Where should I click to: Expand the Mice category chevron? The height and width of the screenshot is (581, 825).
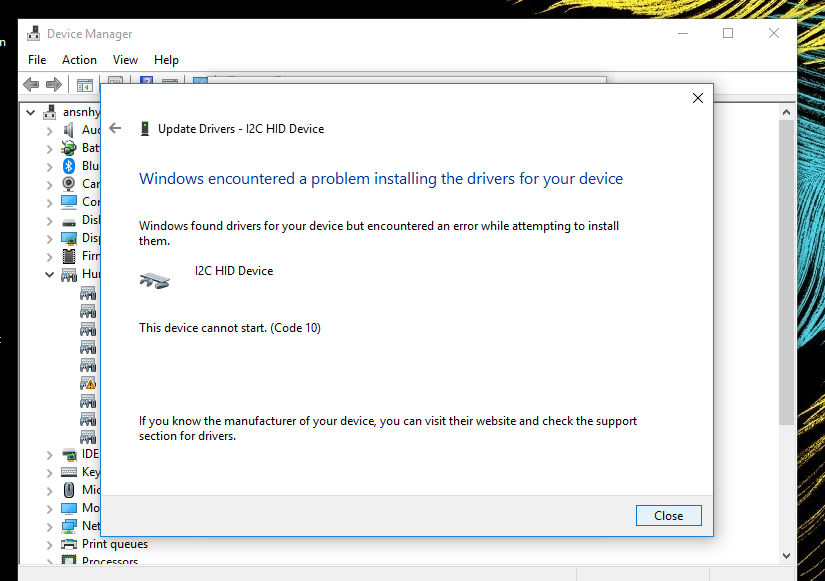coord(49,491)
